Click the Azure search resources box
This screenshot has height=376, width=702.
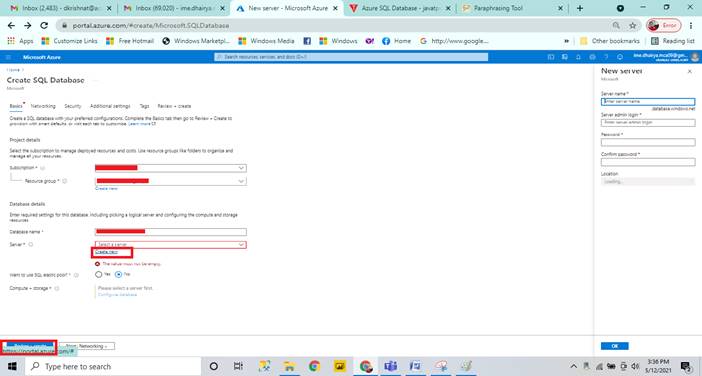[x=351, y=57]
